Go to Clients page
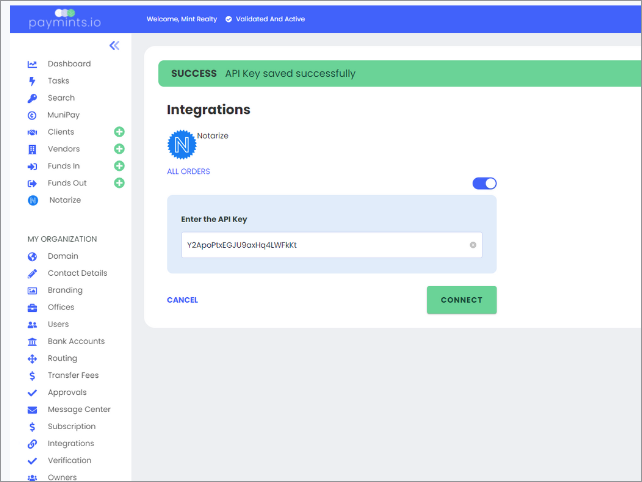The height and width of the screenshot is (482, 642). coord(61,132)
